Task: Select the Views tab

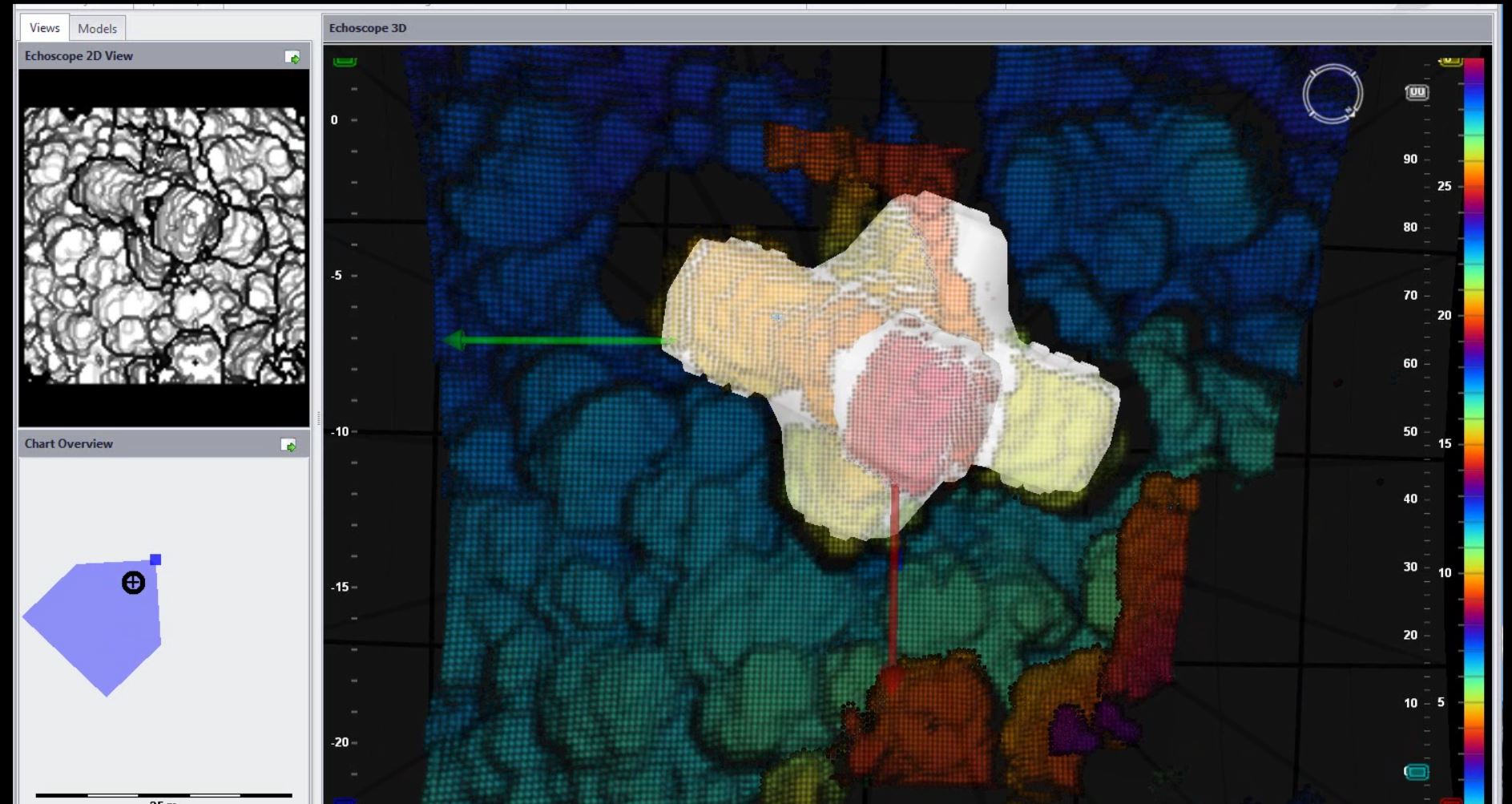Action: tap(44, 27)
